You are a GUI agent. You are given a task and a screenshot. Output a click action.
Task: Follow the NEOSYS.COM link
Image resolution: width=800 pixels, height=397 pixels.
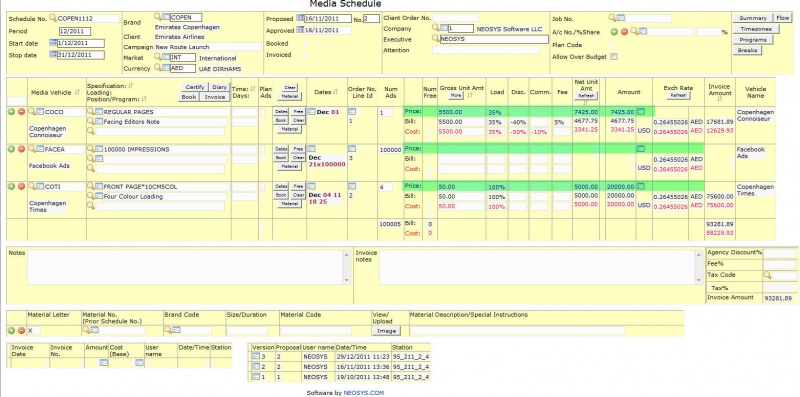click(x=364, y=393)
